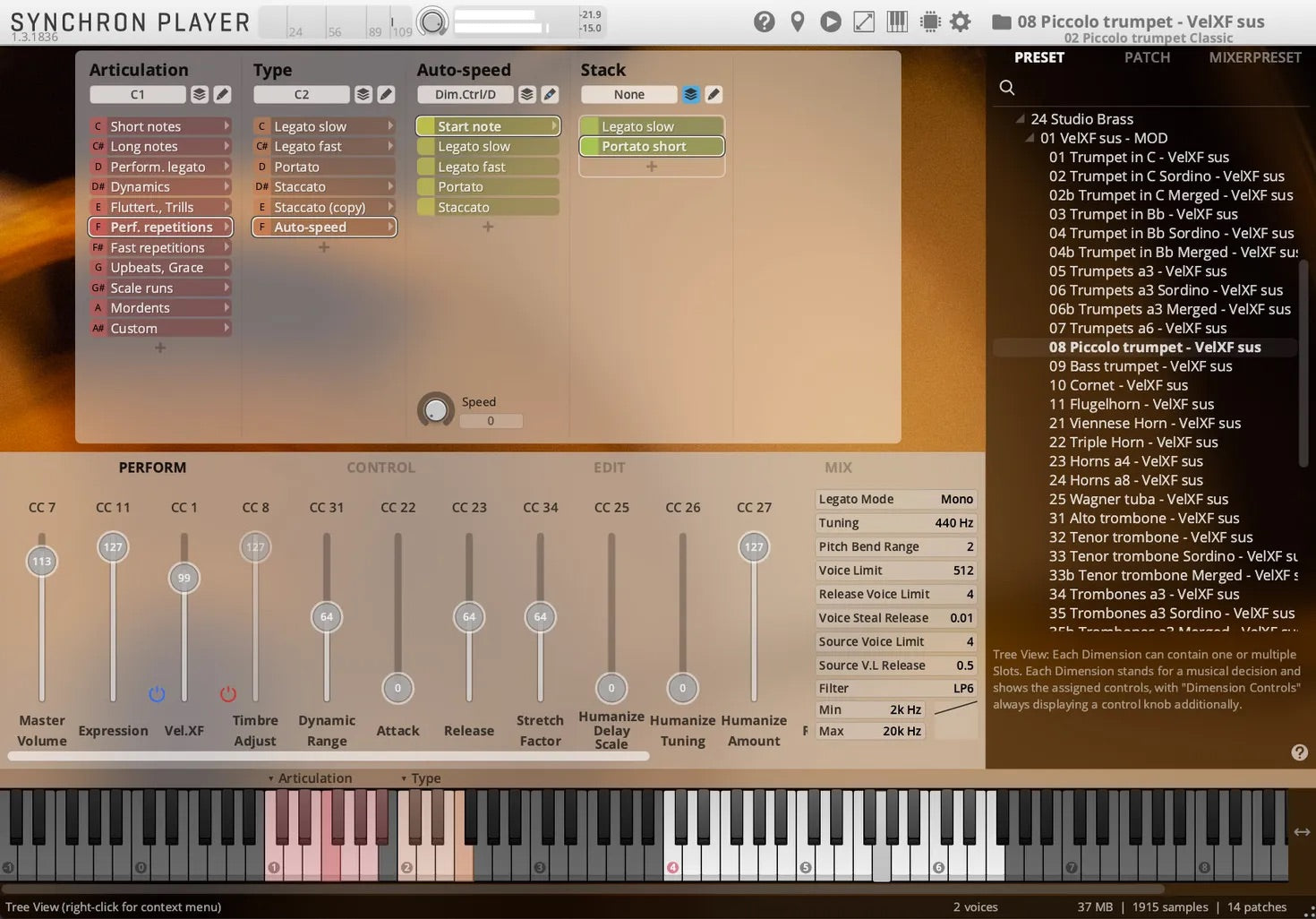This screenshot has height=919, width=1316.
Task: Toggle the blue layers icon under Stack
Action: (690, 94)
